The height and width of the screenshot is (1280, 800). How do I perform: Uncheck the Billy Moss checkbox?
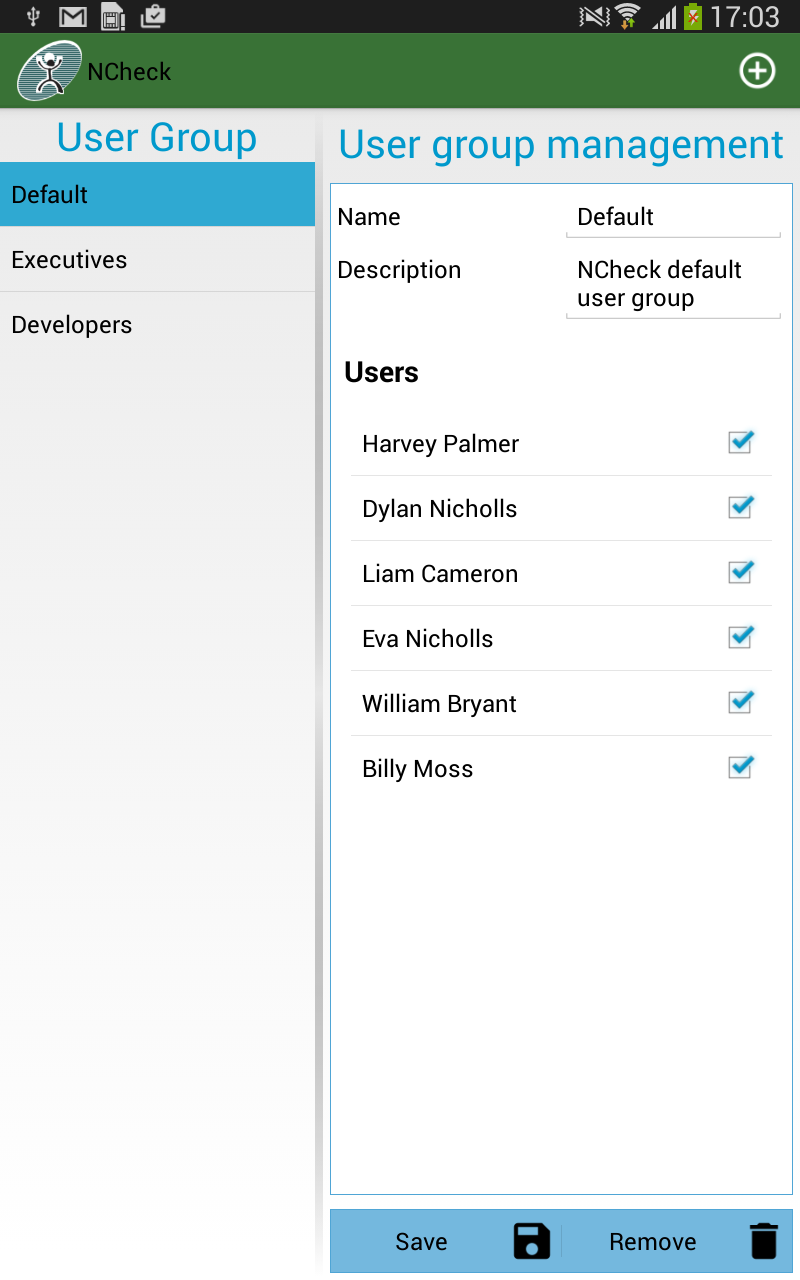(x=740, y=767)
